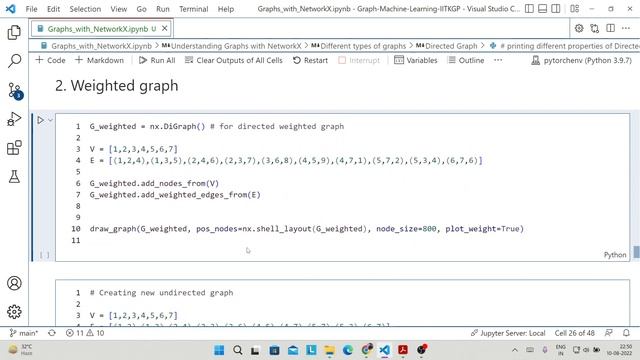This screenshot has width=640, height=360.
Task: Split the editor right
Action: pyautogui.click(x=610, y=28)
